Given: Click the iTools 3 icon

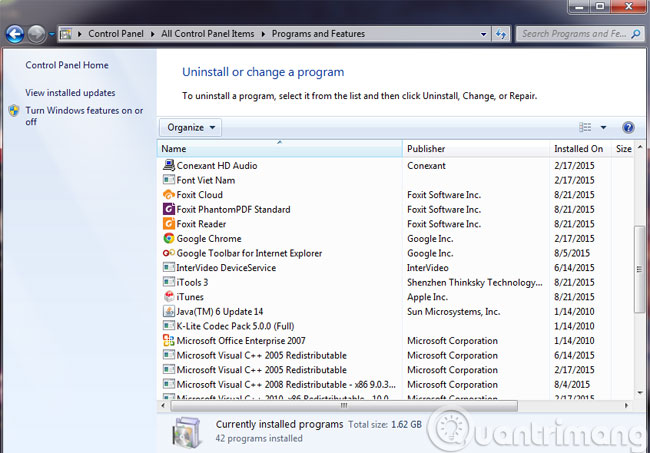Looking at the screenshot, I should (x=169, y=282).
